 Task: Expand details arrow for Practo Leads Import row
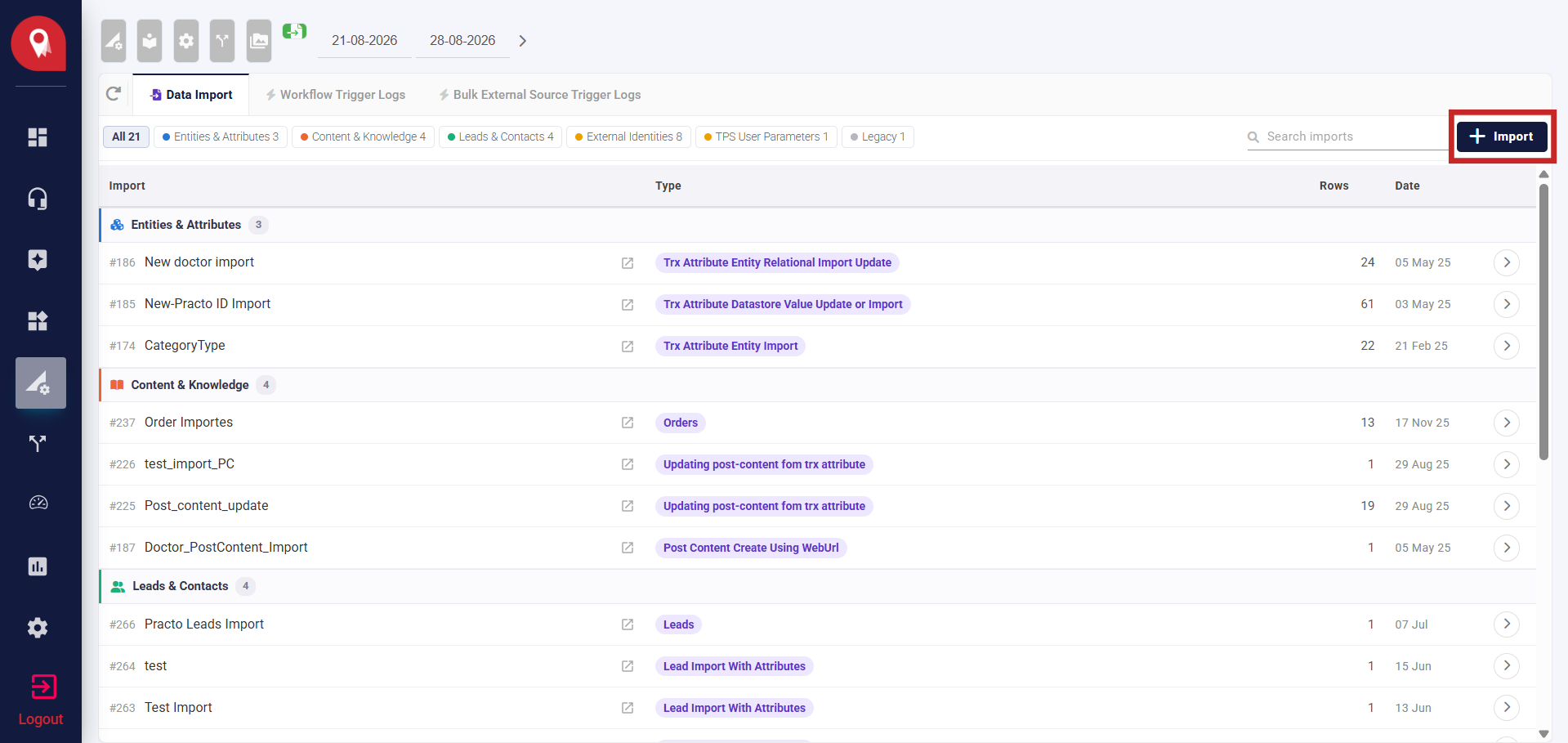(1507, 624)
